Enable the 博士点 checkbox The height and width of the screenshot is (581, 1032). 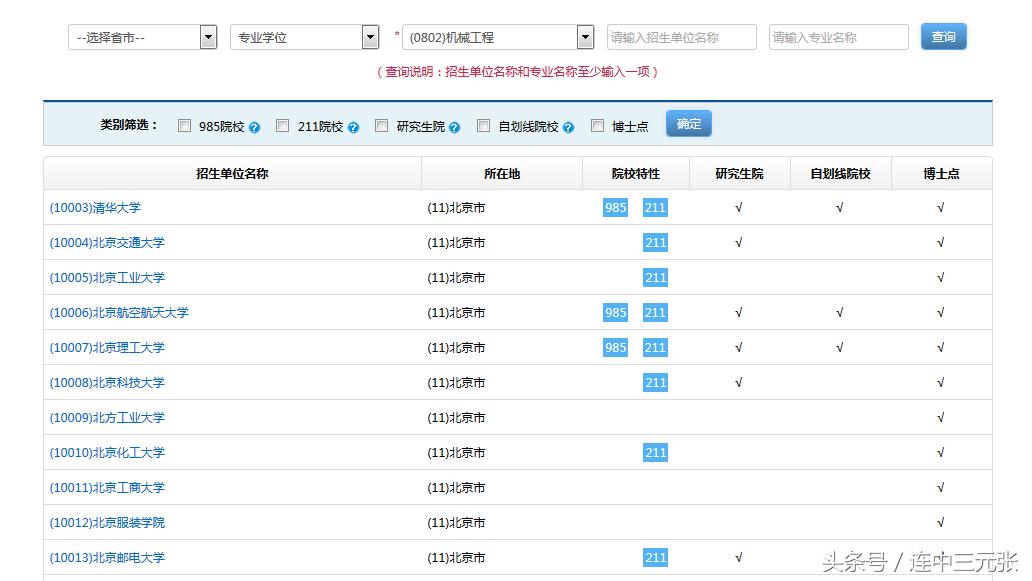[597, 126]
